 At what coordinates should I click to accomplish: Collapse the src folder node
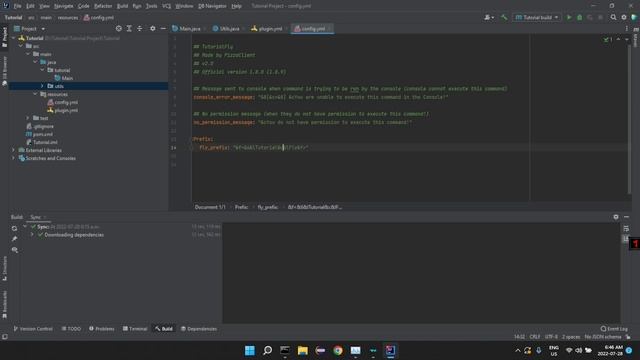pyautogui.click(x=21, y=46)
